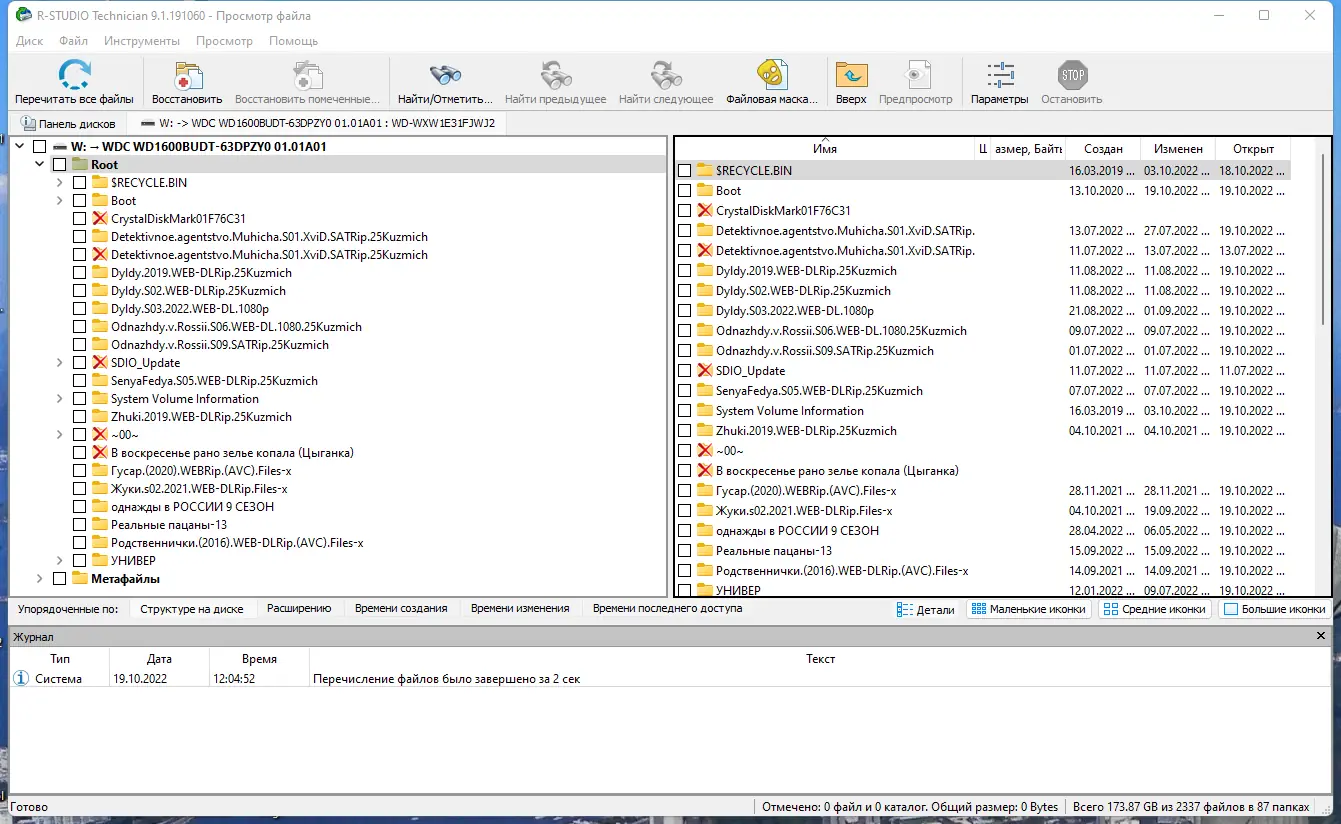Image resolution: width=1341 pixels, height=824 pixels.
Task: Check $RECYCLE.BIN checkbox in file list
Action: click(x=684, y=171)
